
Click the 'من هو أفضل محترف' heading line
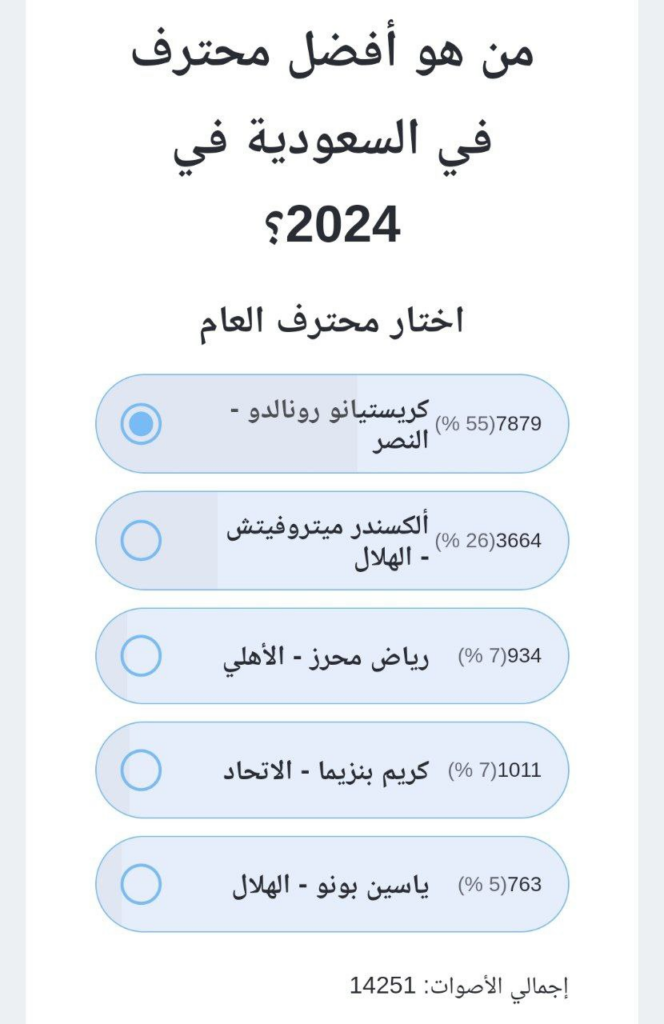click(332, 55)
